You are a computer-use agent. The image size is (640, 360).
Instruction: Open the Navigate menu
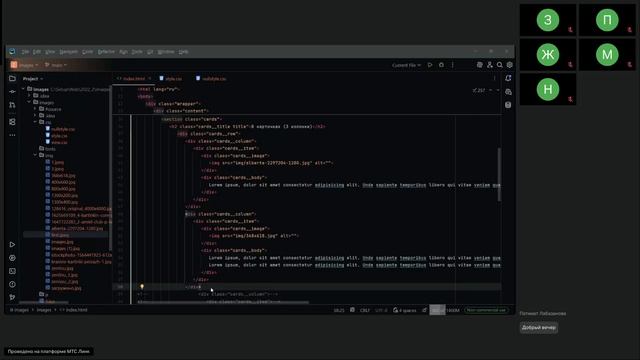[x=68, y=52]
